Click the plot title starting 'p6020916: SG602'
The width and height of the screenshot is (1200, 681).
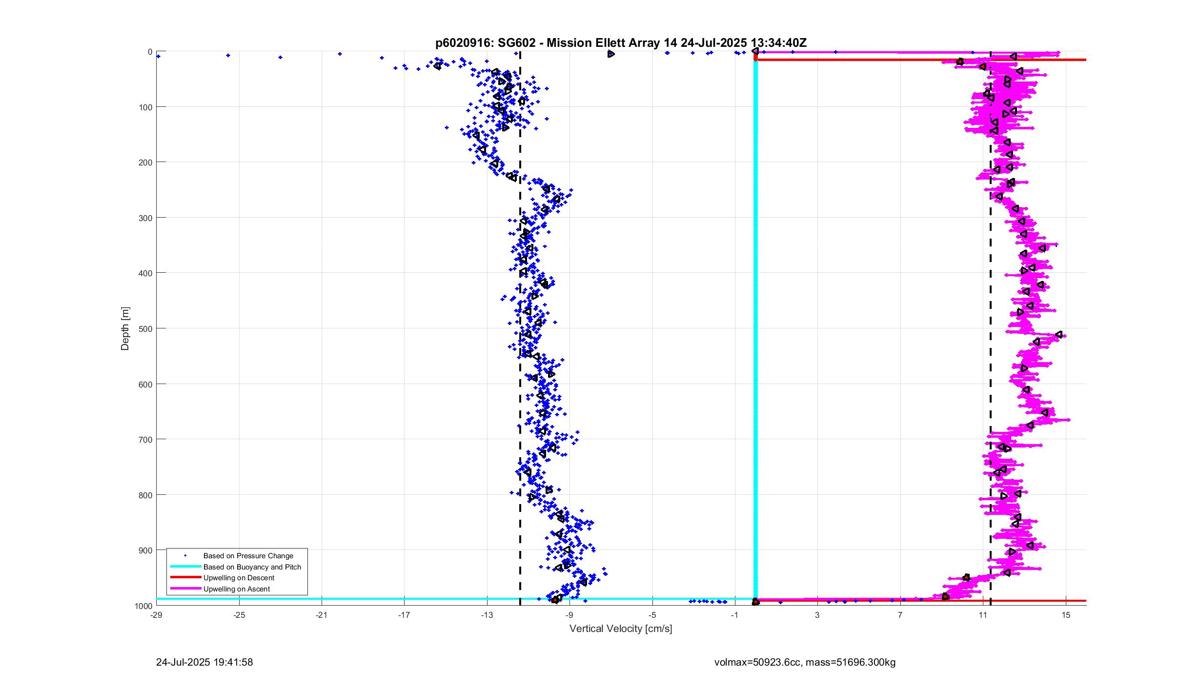621,43
